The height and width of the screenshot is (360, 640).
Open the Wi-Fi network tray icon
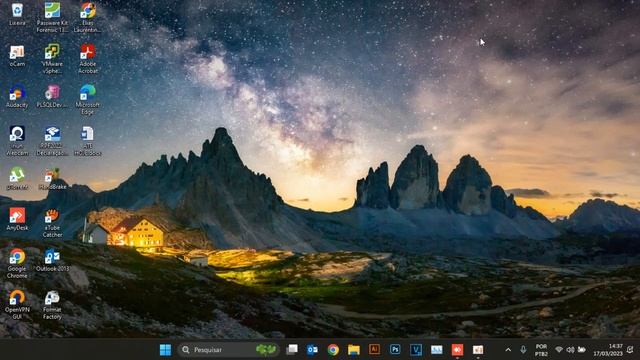point(559,350)
